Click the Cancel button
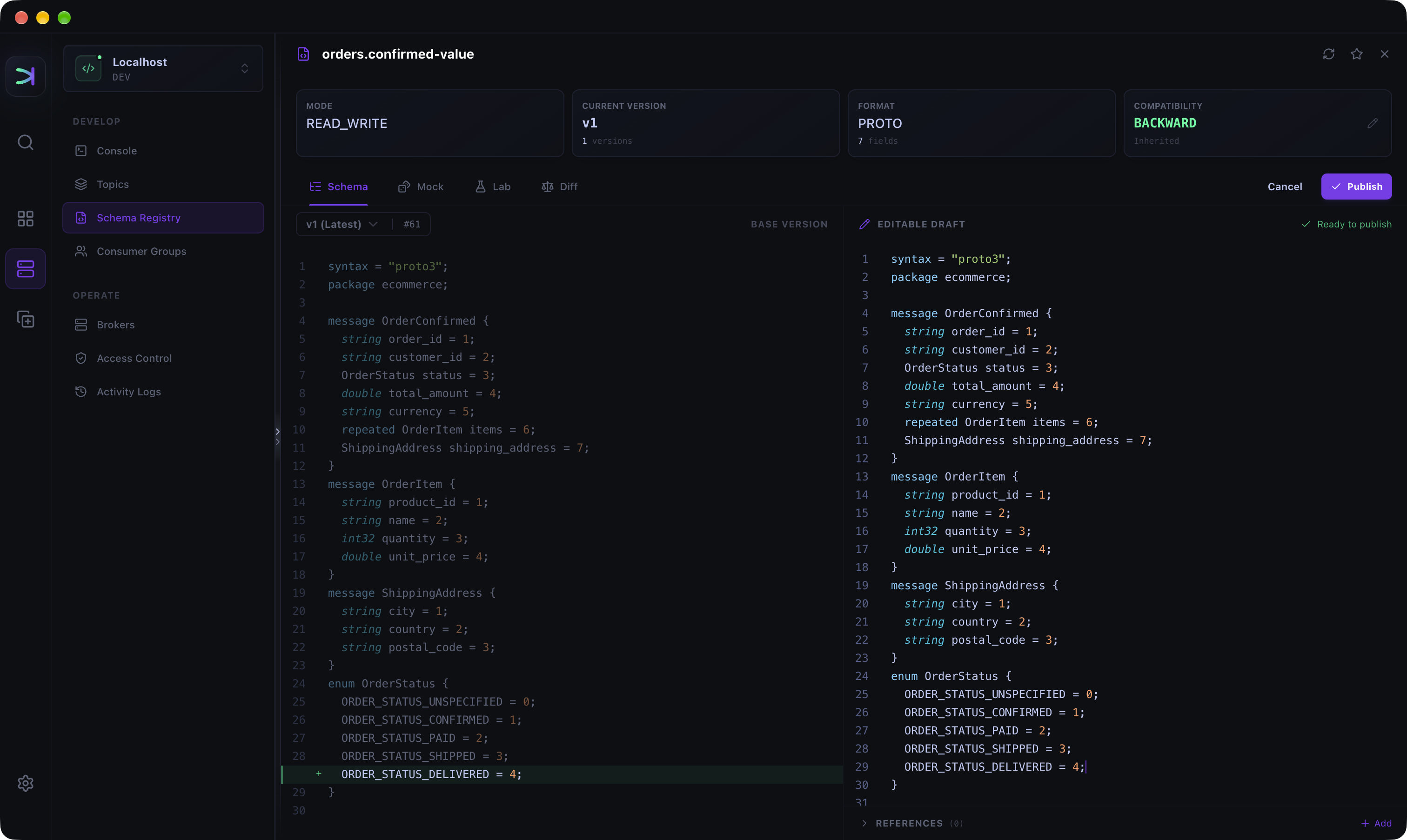The image size is (1407, 840). tap(1285, 186)
